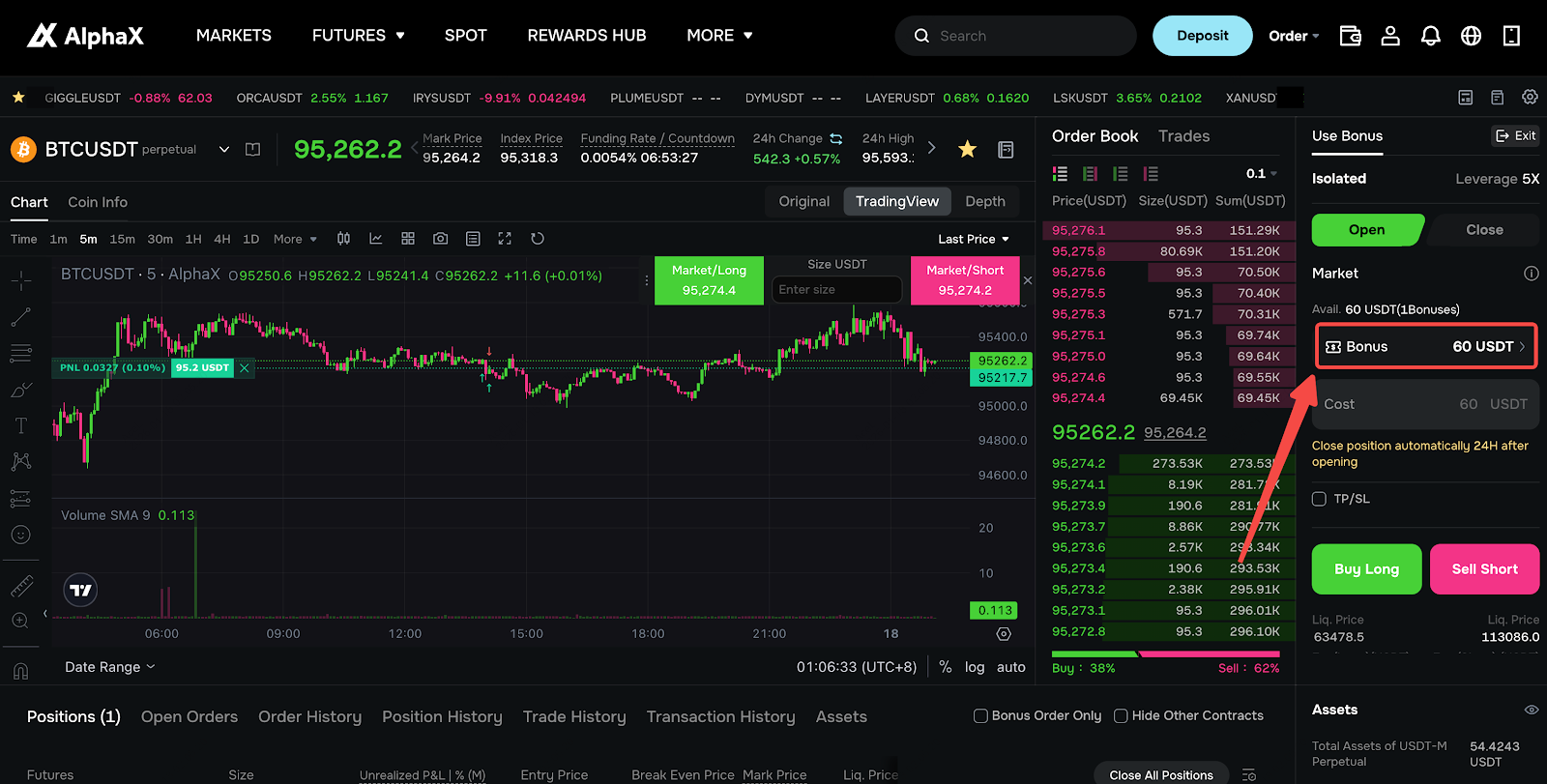Click the Buy Long button

(1367, 569)
